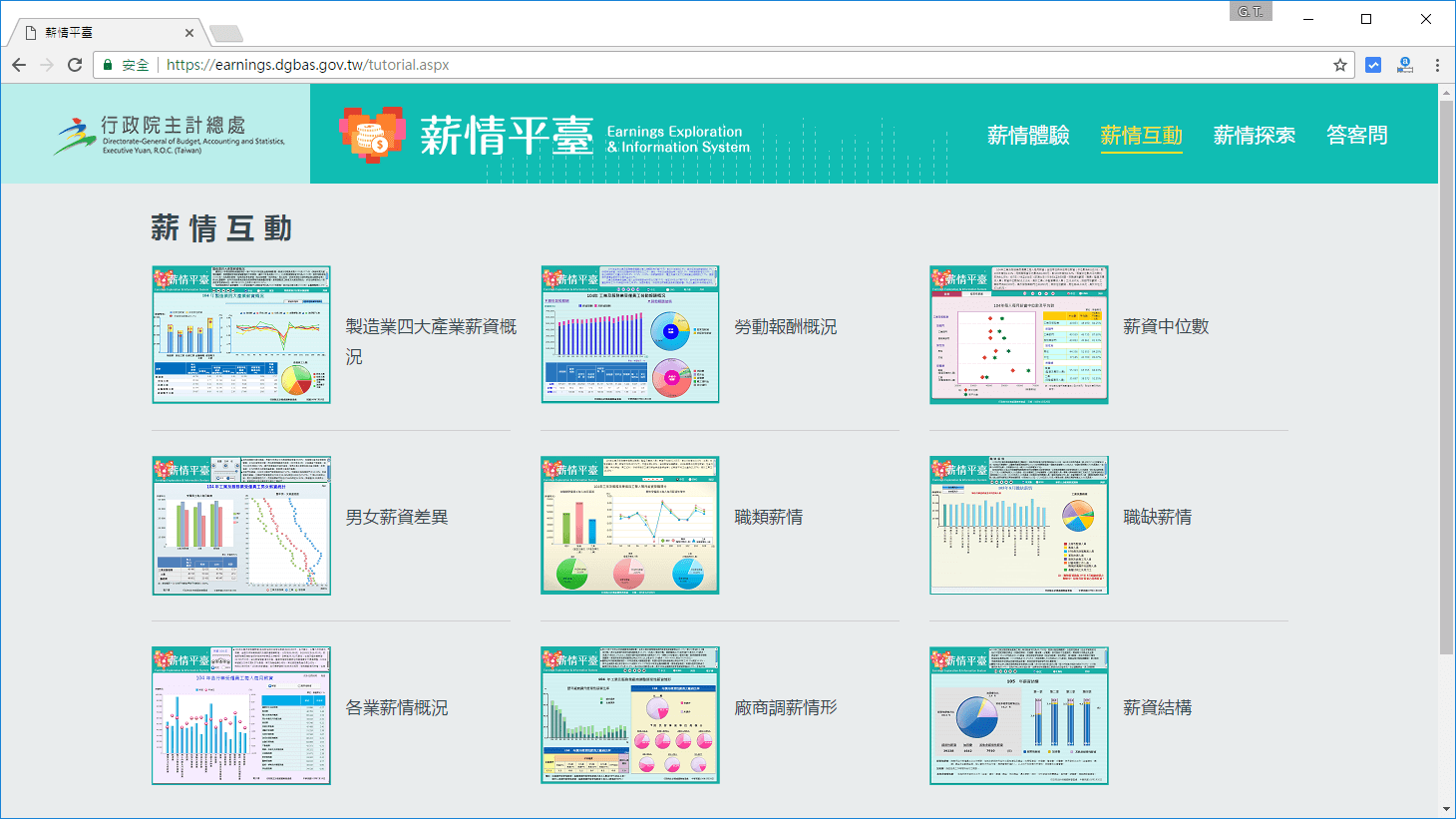The height and width of the screenshot is (819, 1456).
Task: Bookmark this page with star icon
Action: (1339, 65)
